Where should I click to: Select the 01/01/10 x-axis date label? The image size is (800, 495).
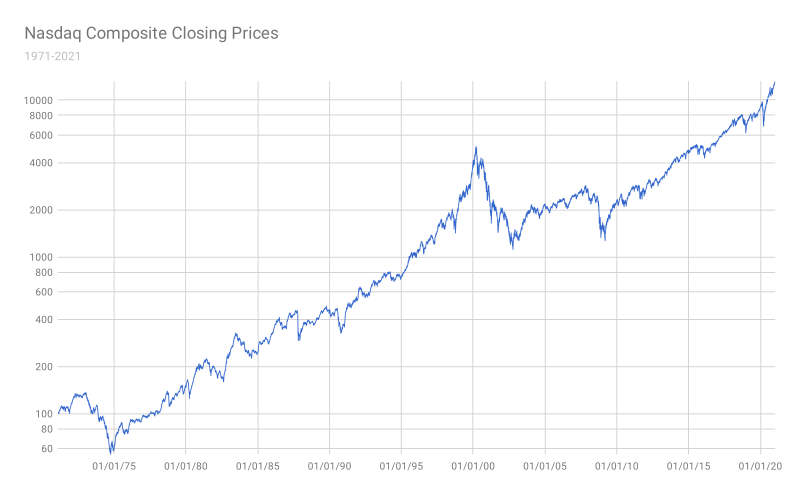(617, 466)
